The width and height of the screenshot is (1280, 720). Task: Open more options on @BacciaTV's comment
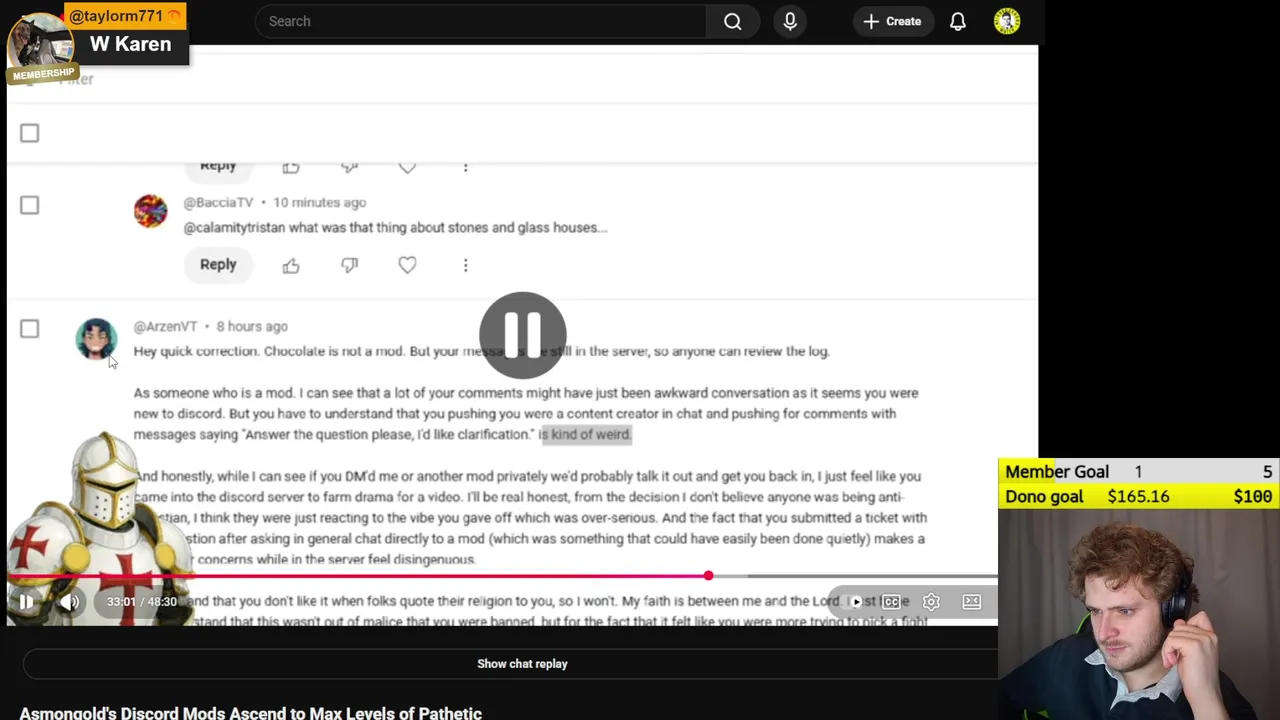pyautogui.click(x=465, y=265)
